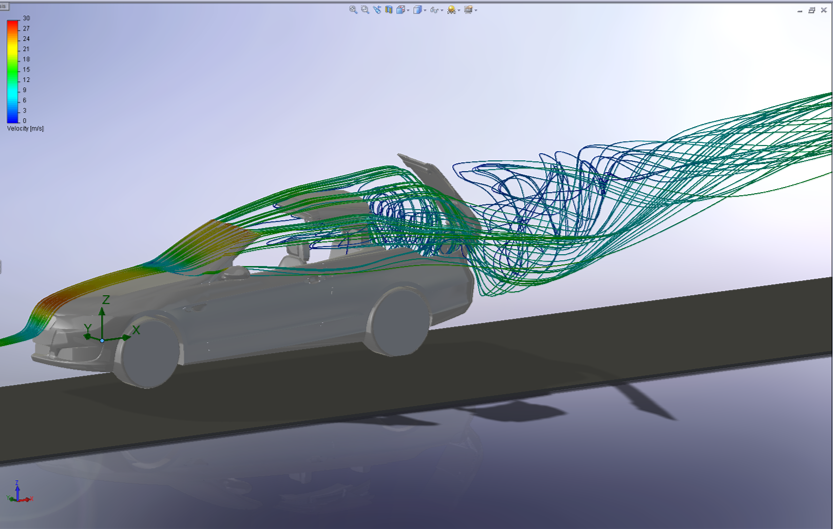The width and height of the screenshot is (833, 529).
Task: Click the Hide/Show Items glasses icon
Action: tap(434, 9)
